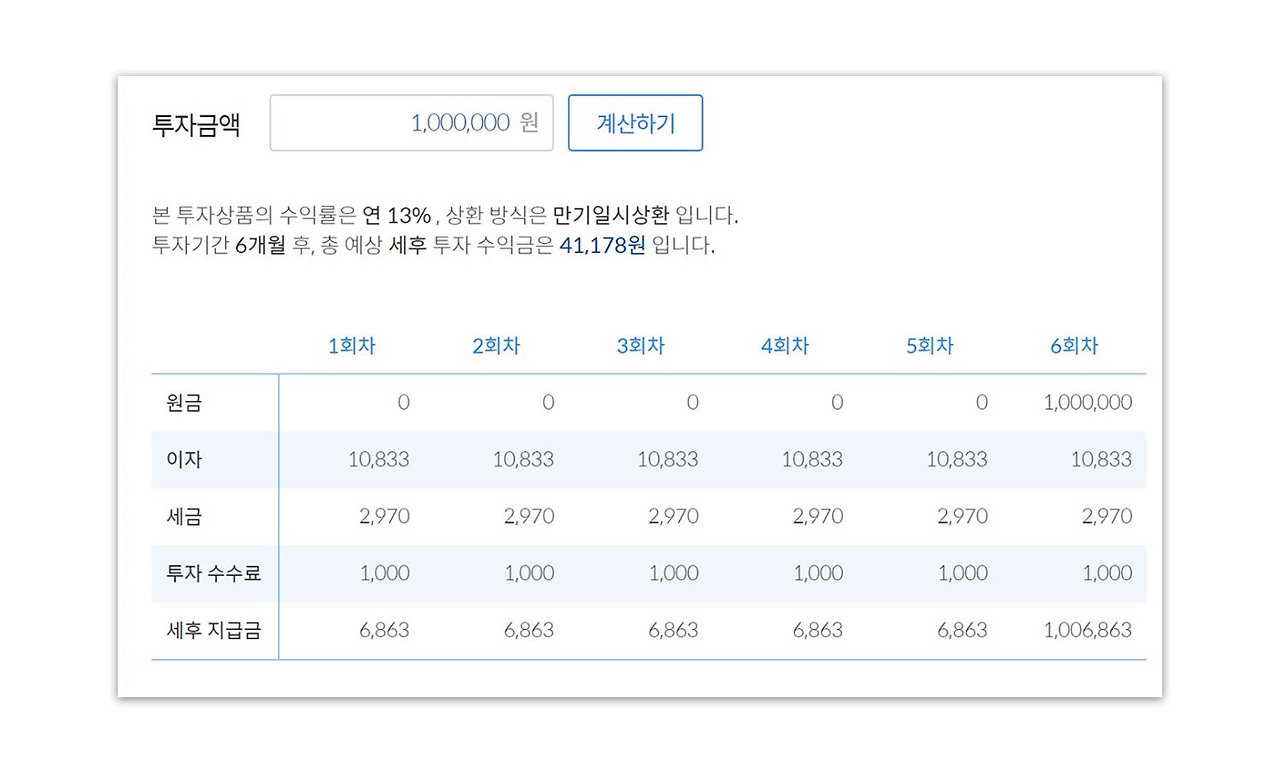This screenshot has height=768, width=1280.
Task: Click the 원금 value 0 under 4회차
Action: 837,403
